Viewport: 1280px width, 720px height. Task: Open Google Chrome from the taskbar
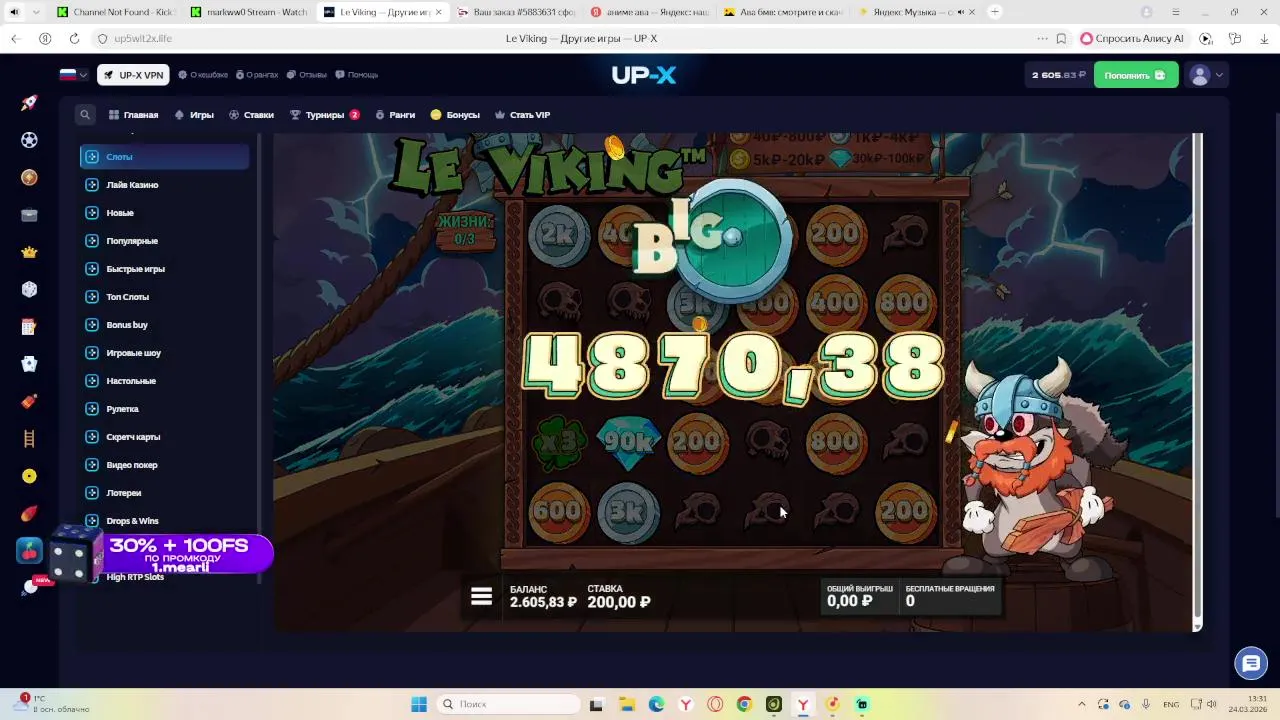click(x=744, y=704)
